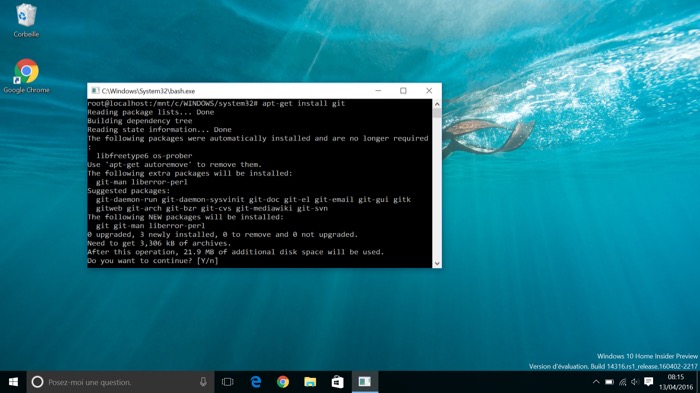Open the Corbeille recycle bin icon
Viewport: 700px width, 393px height.
coord(26,21)
